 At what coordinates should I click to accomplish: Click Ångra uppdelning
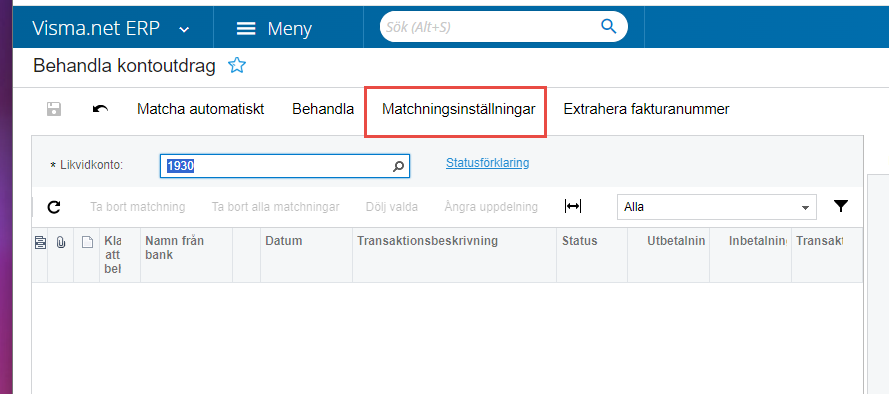click(x=491, y=207)
